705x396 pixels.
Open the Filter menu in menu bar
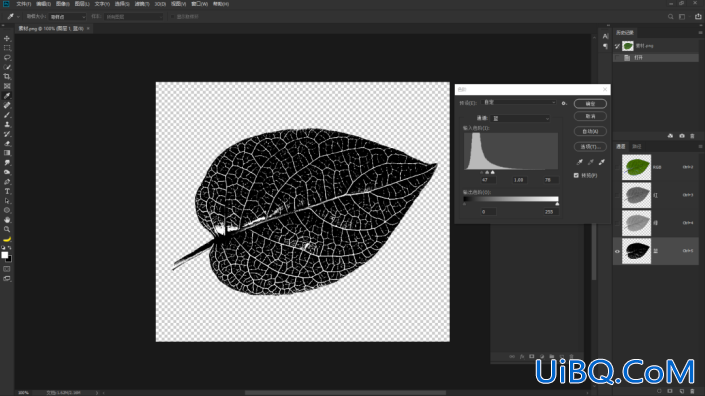point(142,4)
